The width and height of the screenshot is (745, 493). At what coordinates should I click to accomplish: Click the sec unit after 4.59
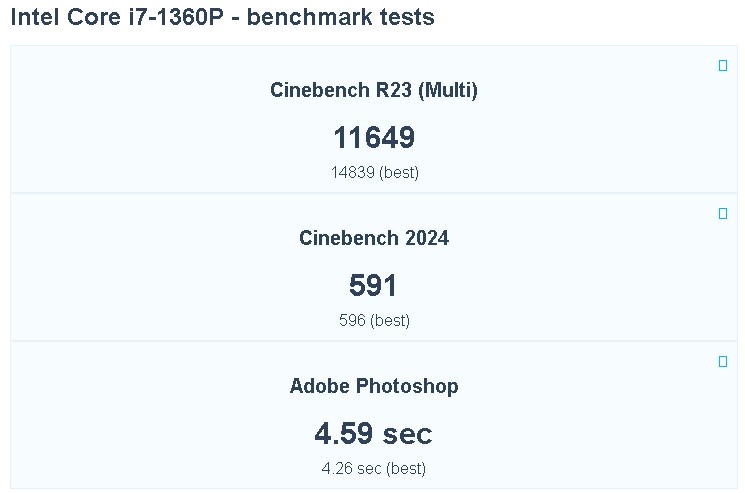407,434
